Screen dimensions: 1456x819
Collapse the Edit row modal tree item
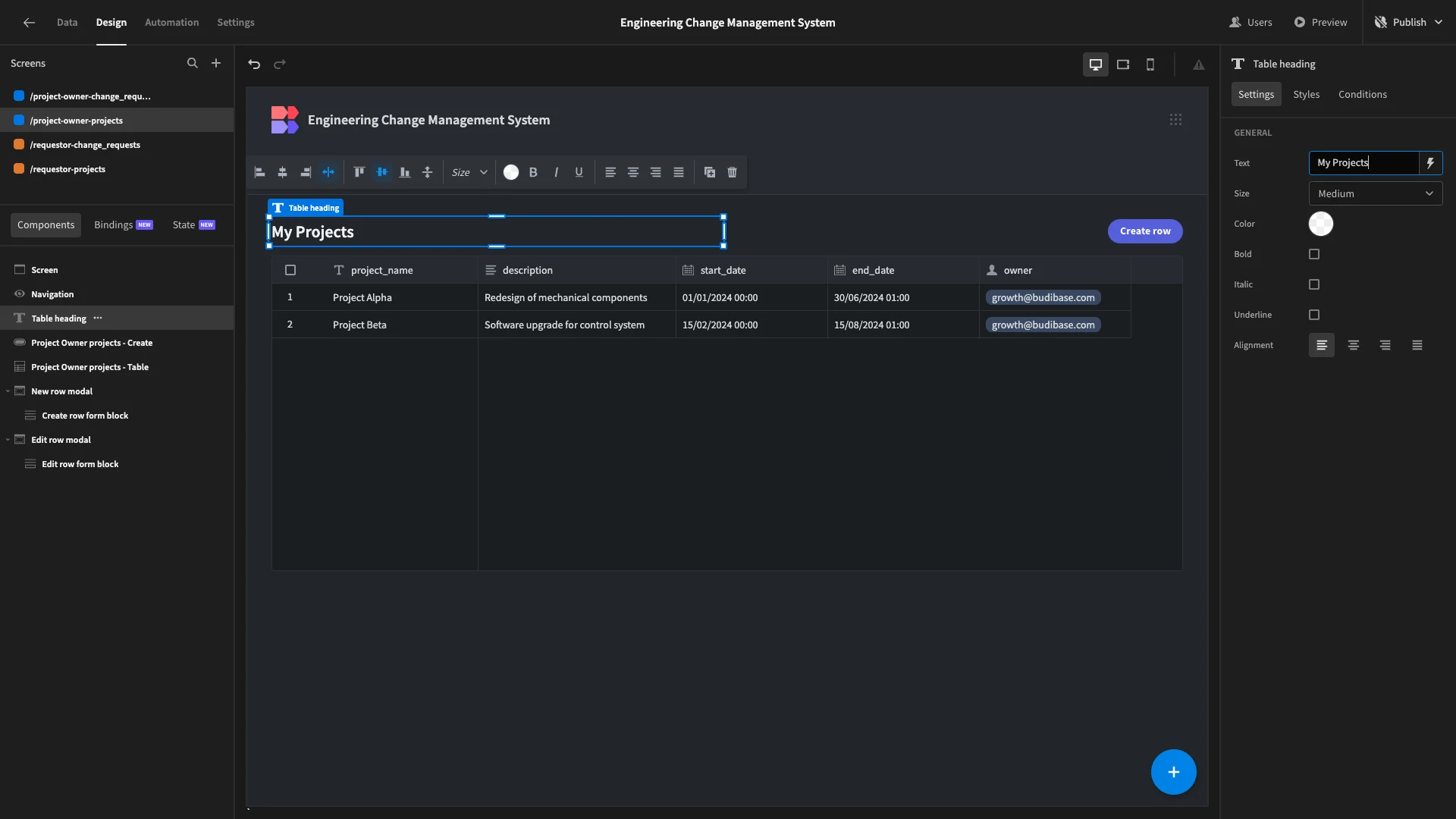[8, 440]
